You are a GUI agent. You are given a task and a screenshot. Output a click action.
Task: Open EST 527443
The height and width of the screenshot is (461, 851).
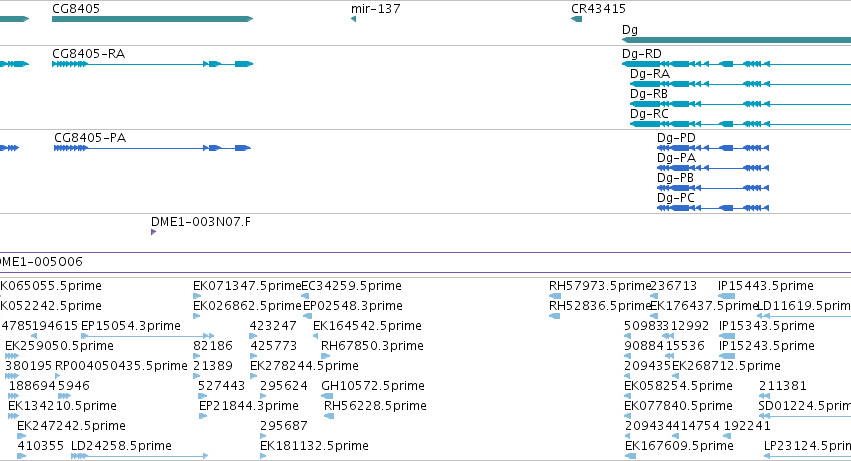[x=221, y=386]
